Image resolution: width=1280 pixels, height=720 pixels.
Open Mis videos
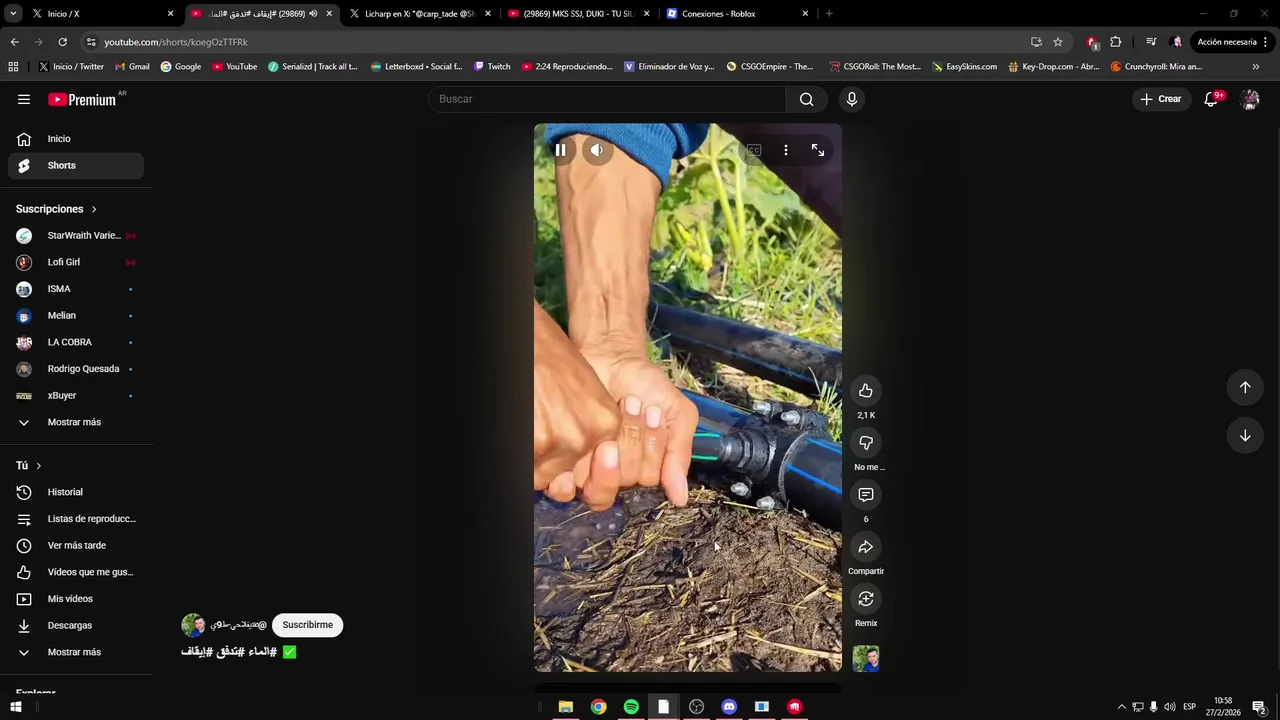pos(76,599)
